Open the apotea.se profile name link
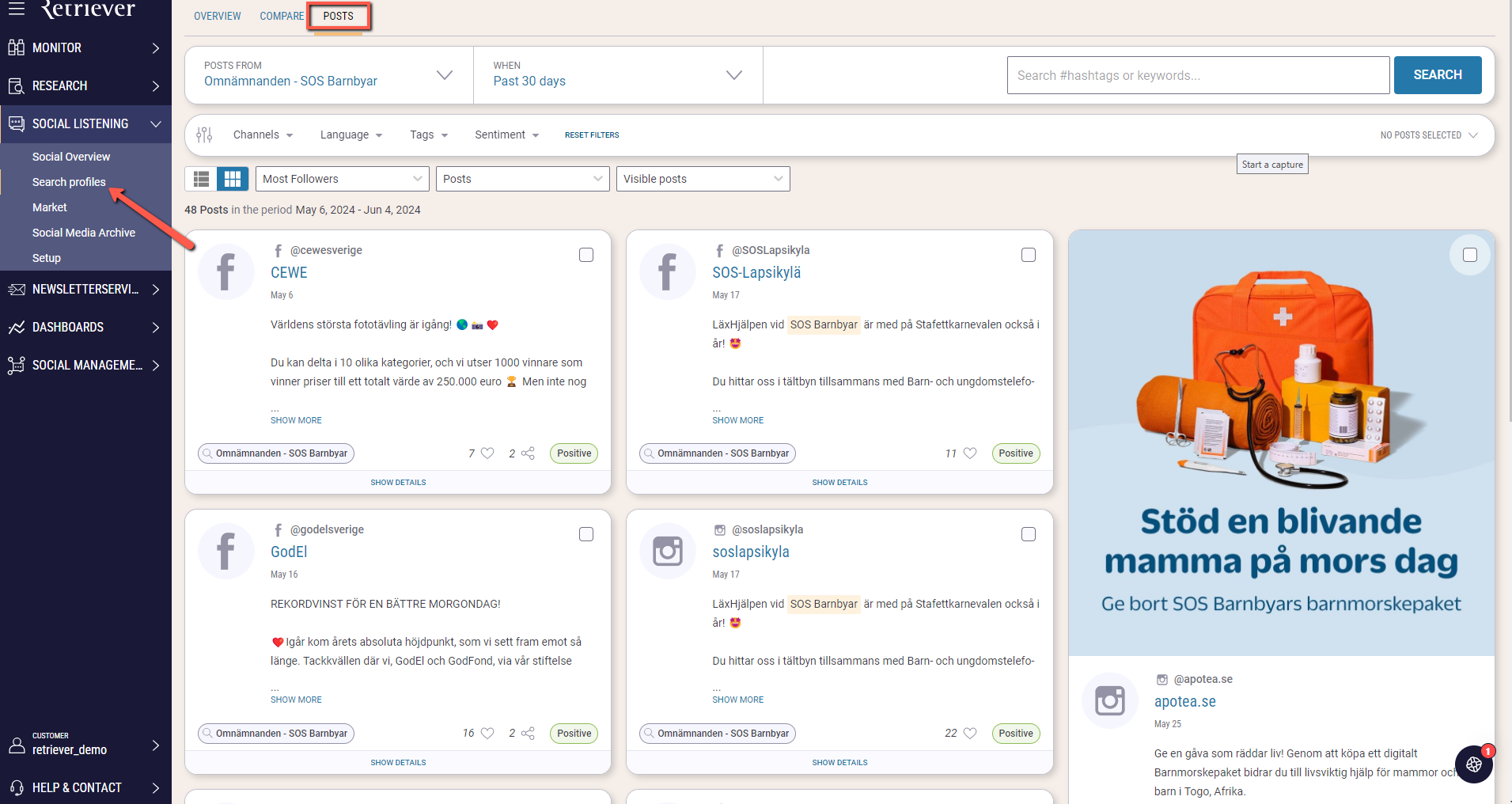 pyautogui.click(x=1184, y=701)
